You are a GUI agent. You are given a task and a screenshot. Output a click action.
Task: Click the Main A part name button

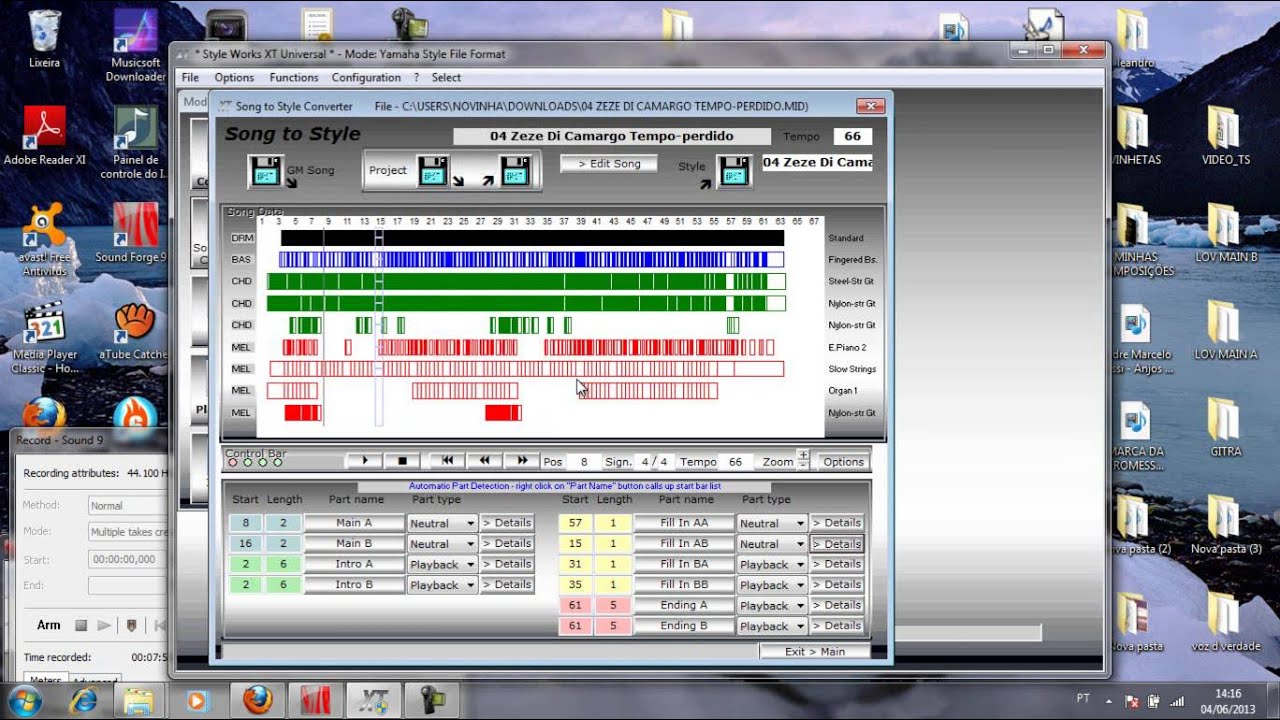tap(354, 523)
